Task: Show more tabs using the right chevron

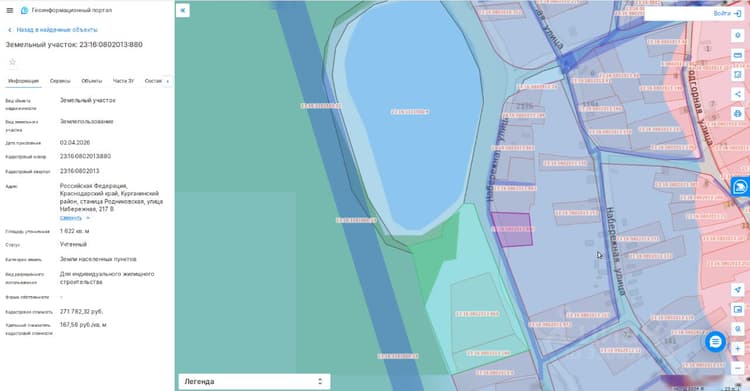Action: (167, 81)
